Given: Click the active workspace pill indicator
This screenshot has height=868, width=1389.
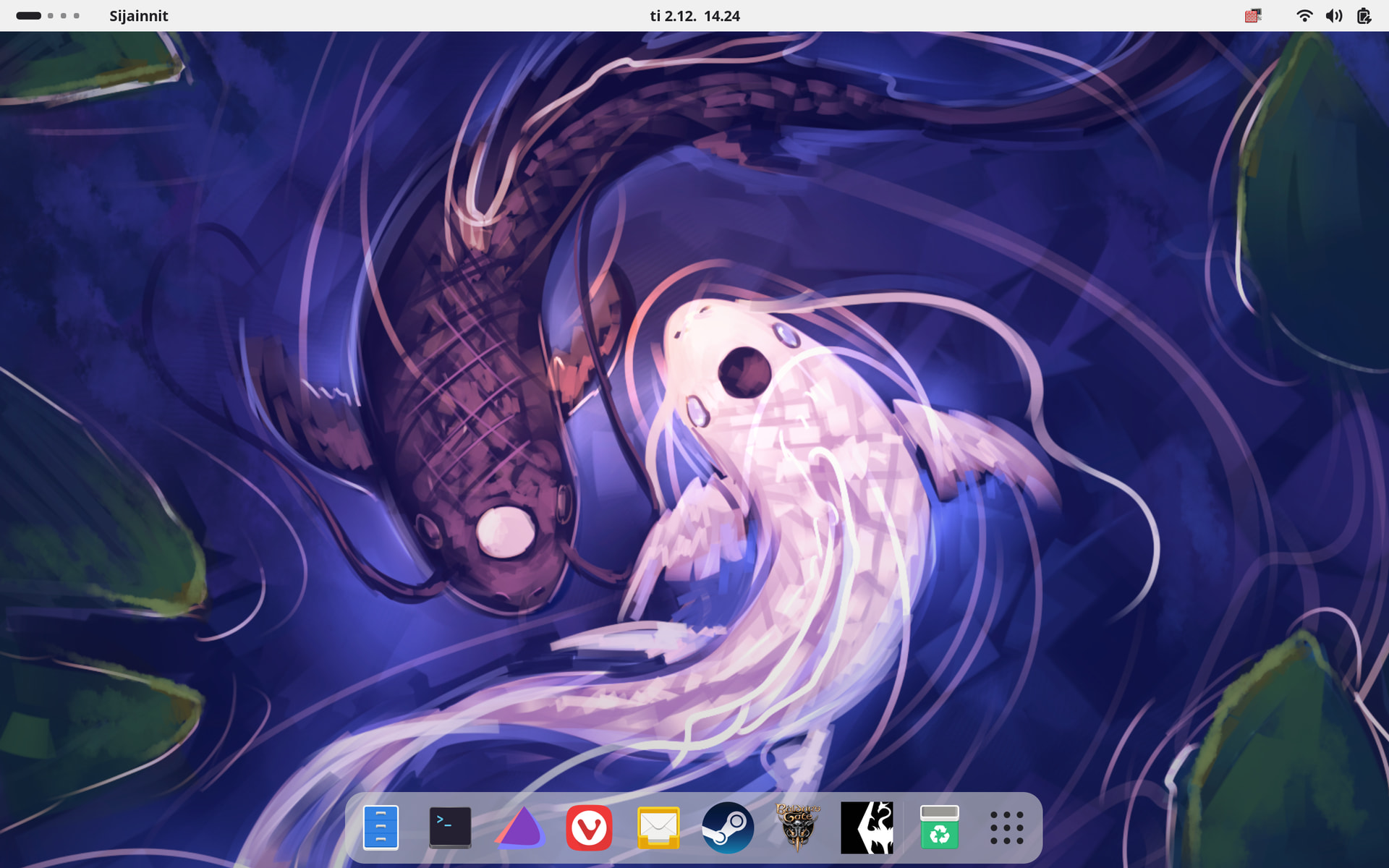Looking at the screenshot, I should tap(28, 16).
